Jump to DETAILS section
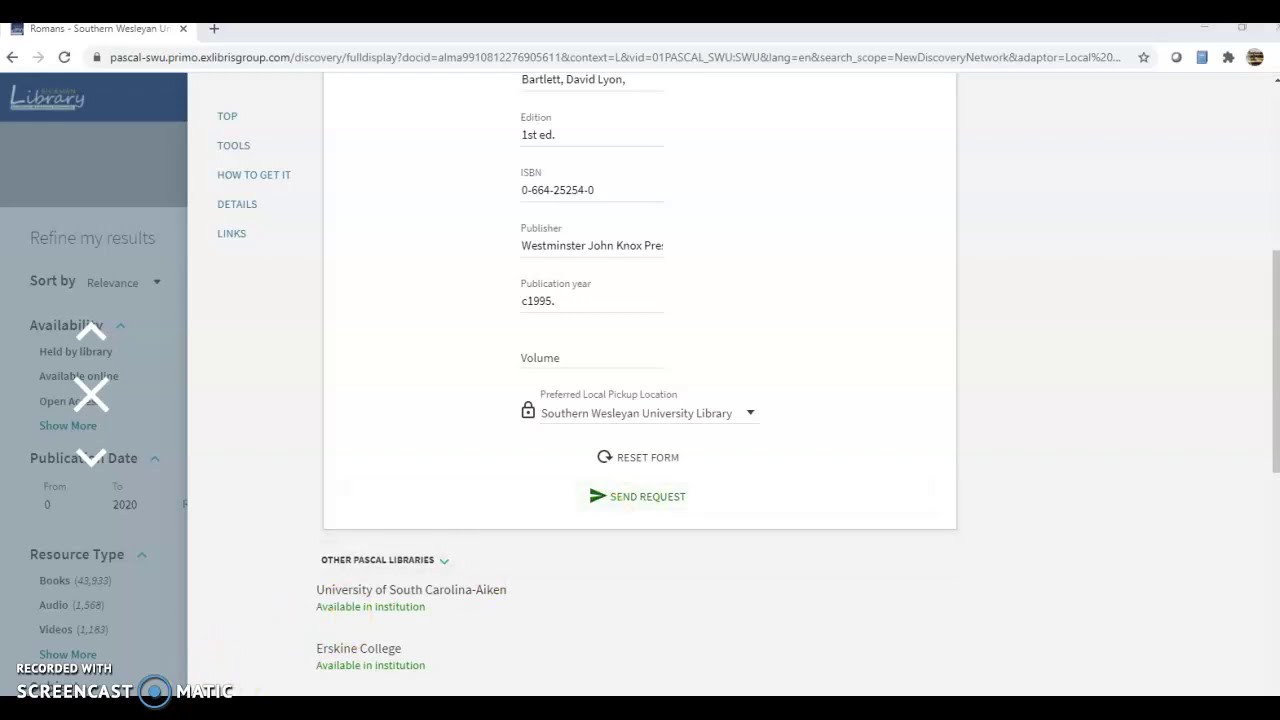 click(237, 204)
